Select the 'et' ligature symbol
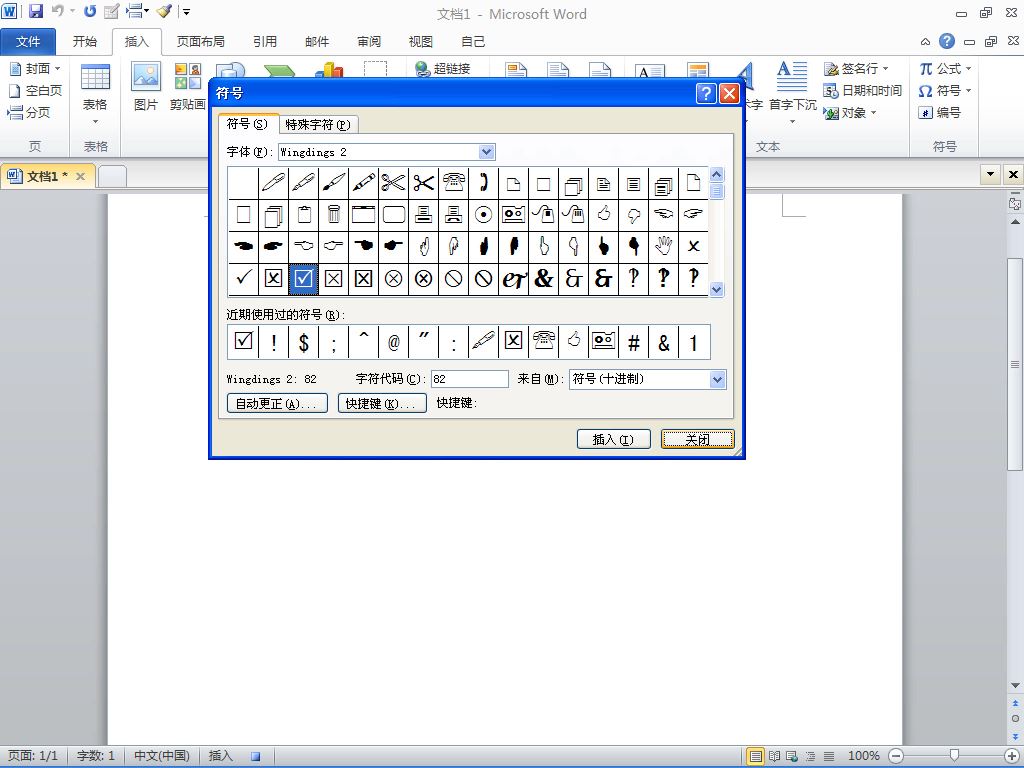Screen dimensions: 1024x768 click(513, 278)
